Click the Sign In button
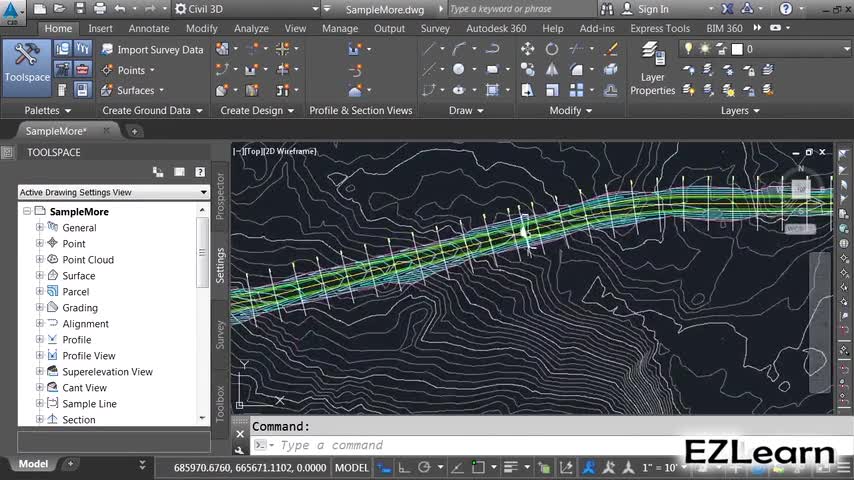Screen dimensions: 854x480 652,9
